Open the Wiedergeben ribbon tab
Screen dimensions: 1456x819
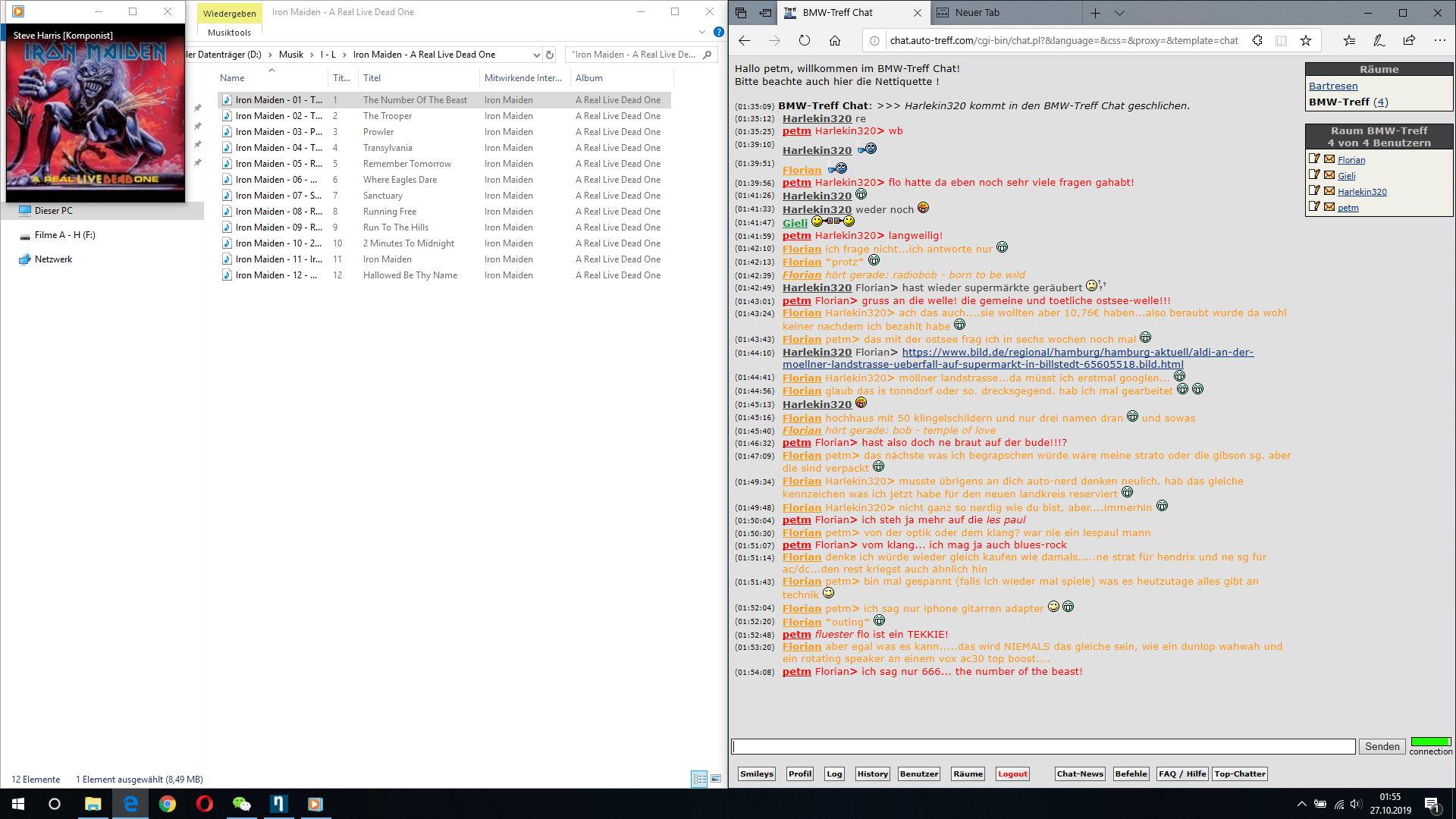229,14
